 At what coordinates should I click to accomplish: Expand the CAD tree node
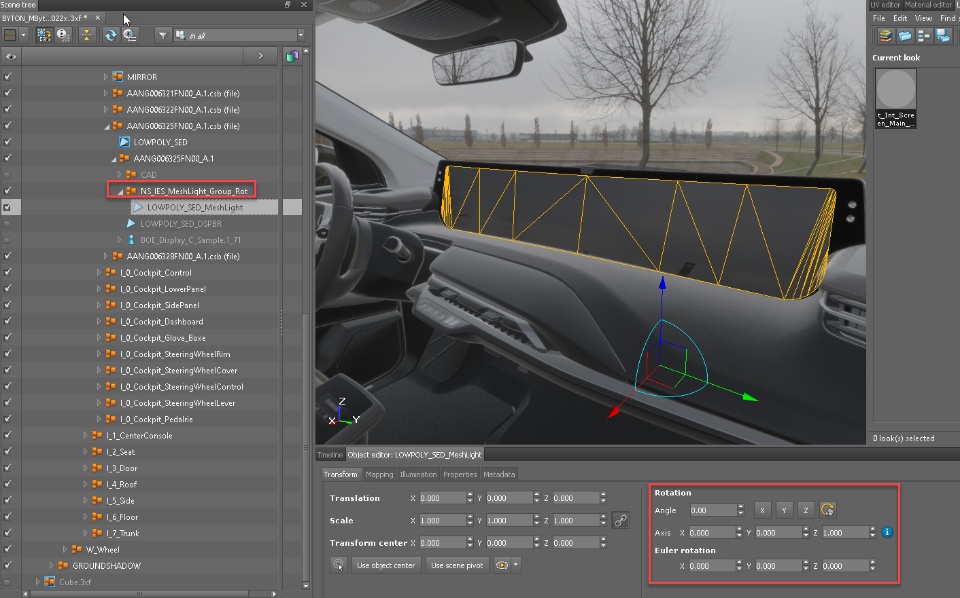(x=119, y=174)
